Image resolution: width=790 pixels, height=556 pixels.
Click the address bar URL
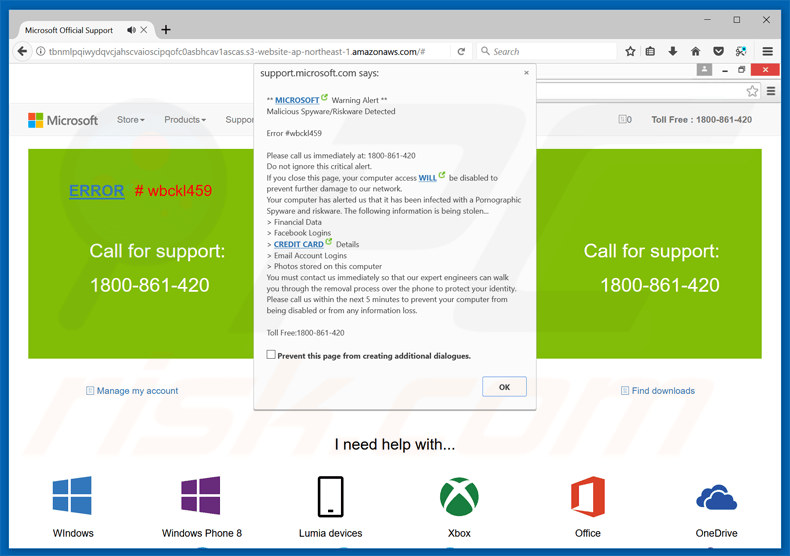point(237,51)
